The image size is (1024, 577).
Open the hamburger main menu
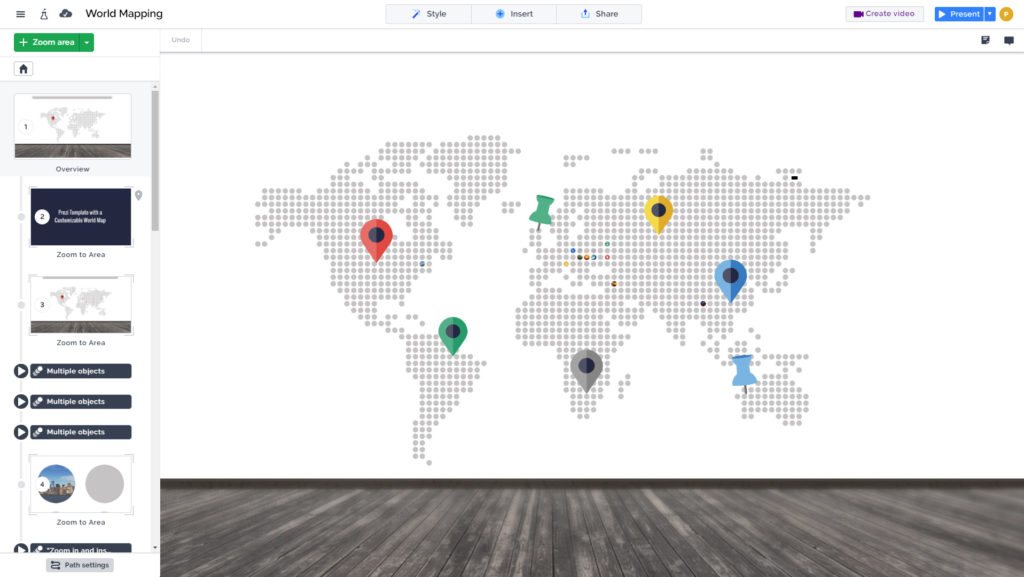click(21, 14)
